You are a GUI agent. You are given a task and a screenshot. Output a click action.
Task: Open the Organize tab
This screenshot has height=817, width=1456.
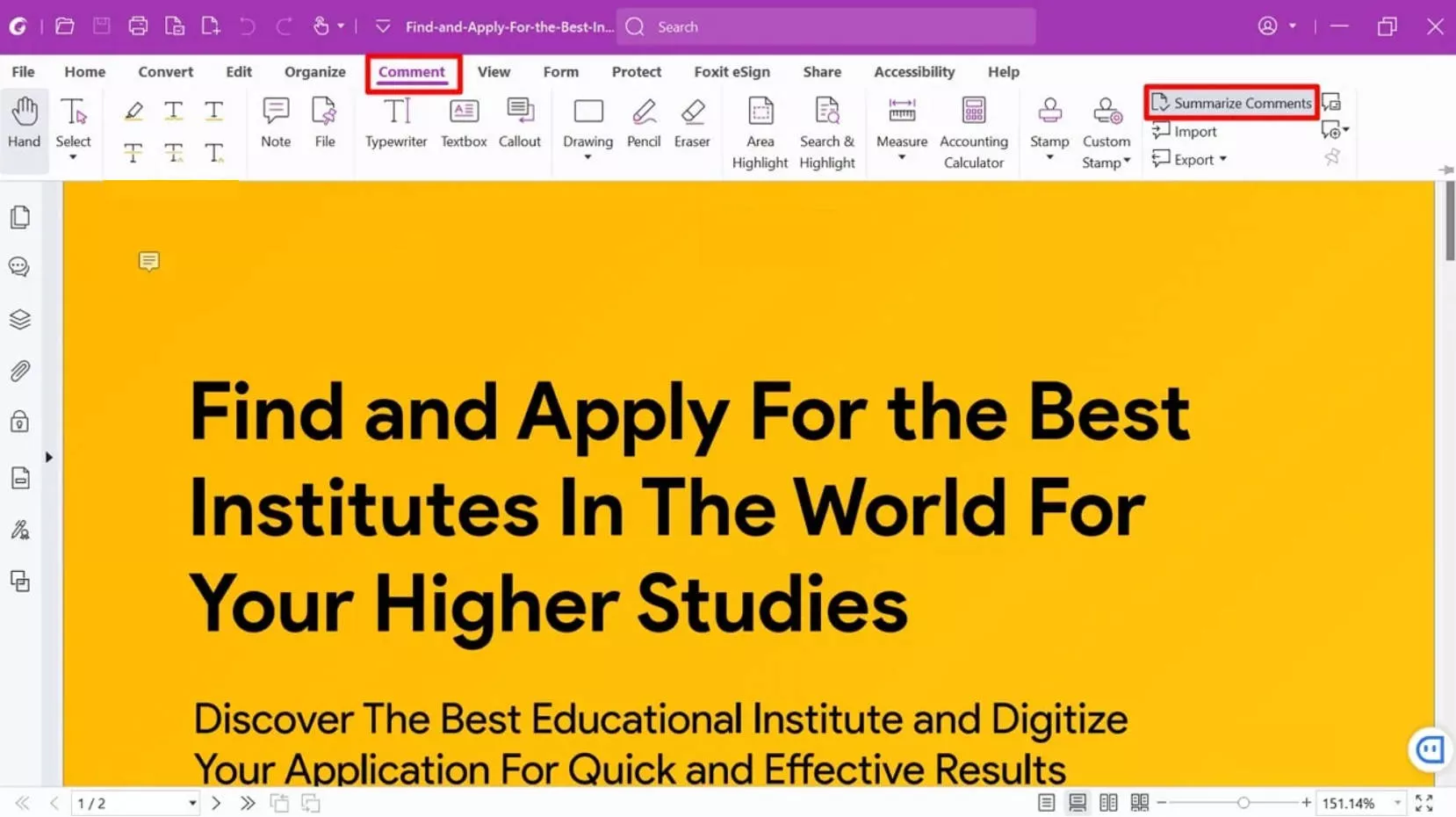[314, 72]
